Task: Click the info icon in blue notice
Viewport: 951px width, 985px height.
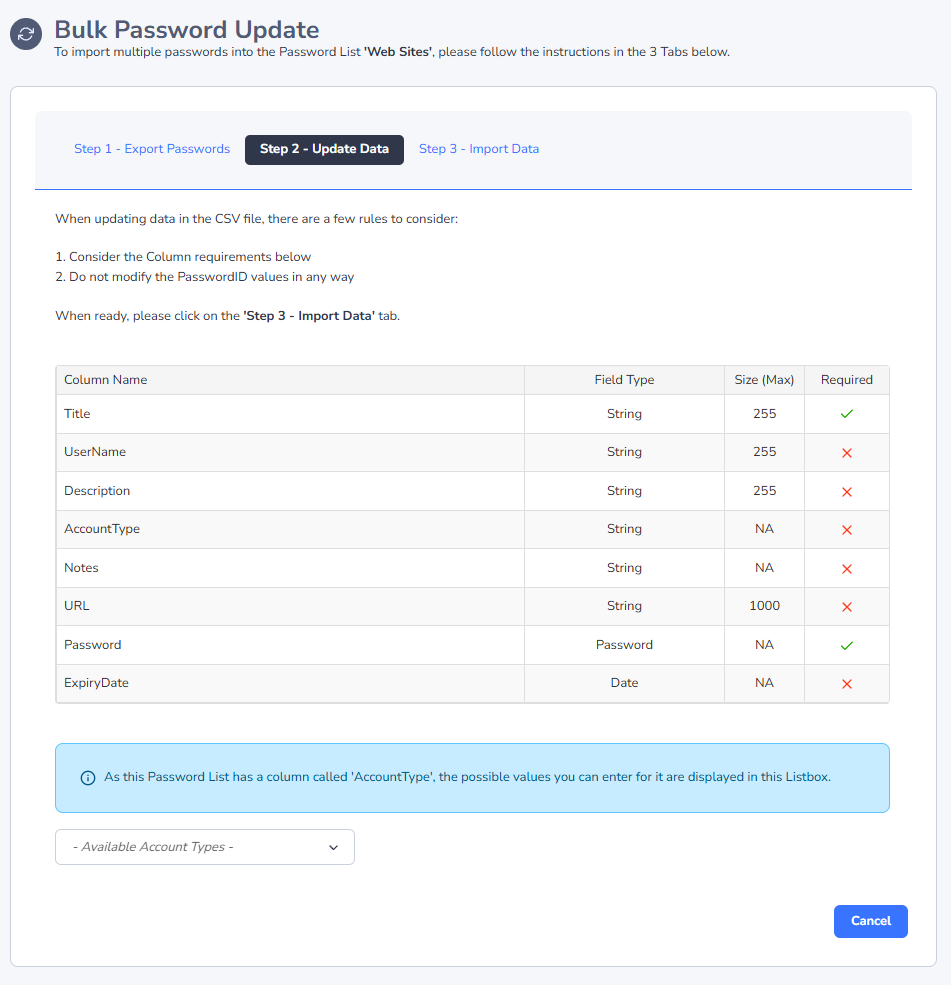Action: (x=87, y=778)
